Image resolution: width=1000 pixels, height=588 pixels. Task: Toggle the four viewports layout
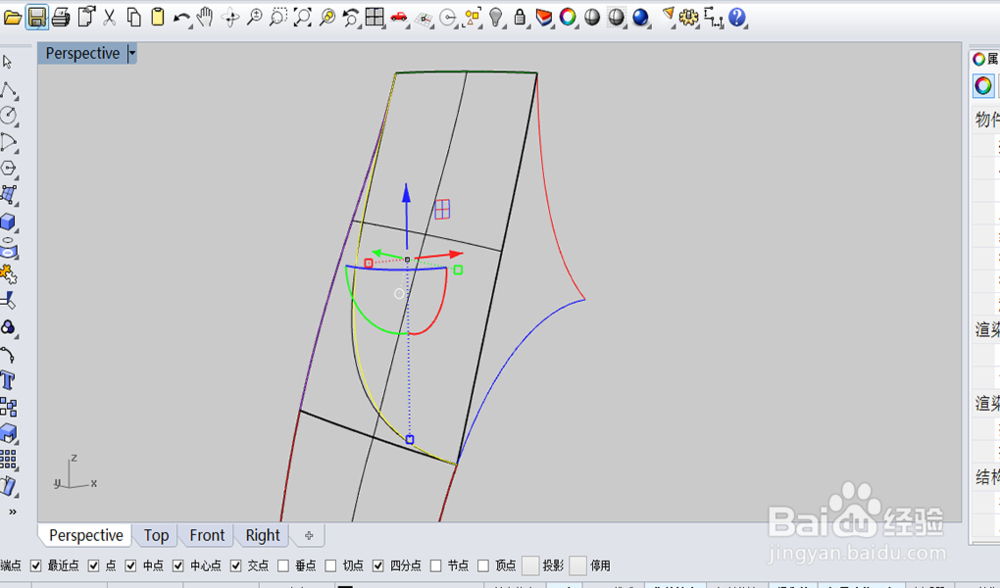tap(375, 17)
